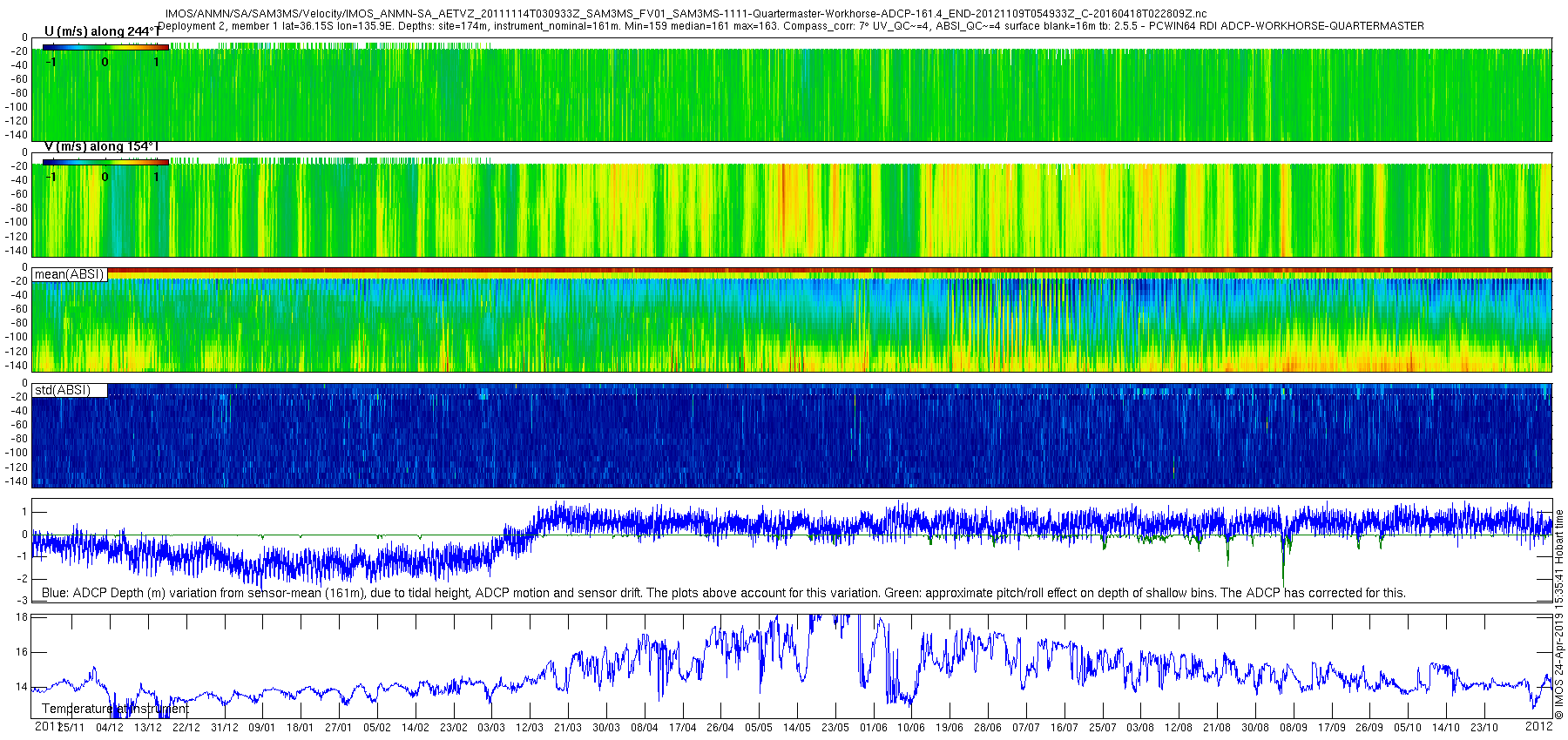The image size is (1568, 740).
Task: Click the '22/12' date tick label
Action: [x=186, y=728]
